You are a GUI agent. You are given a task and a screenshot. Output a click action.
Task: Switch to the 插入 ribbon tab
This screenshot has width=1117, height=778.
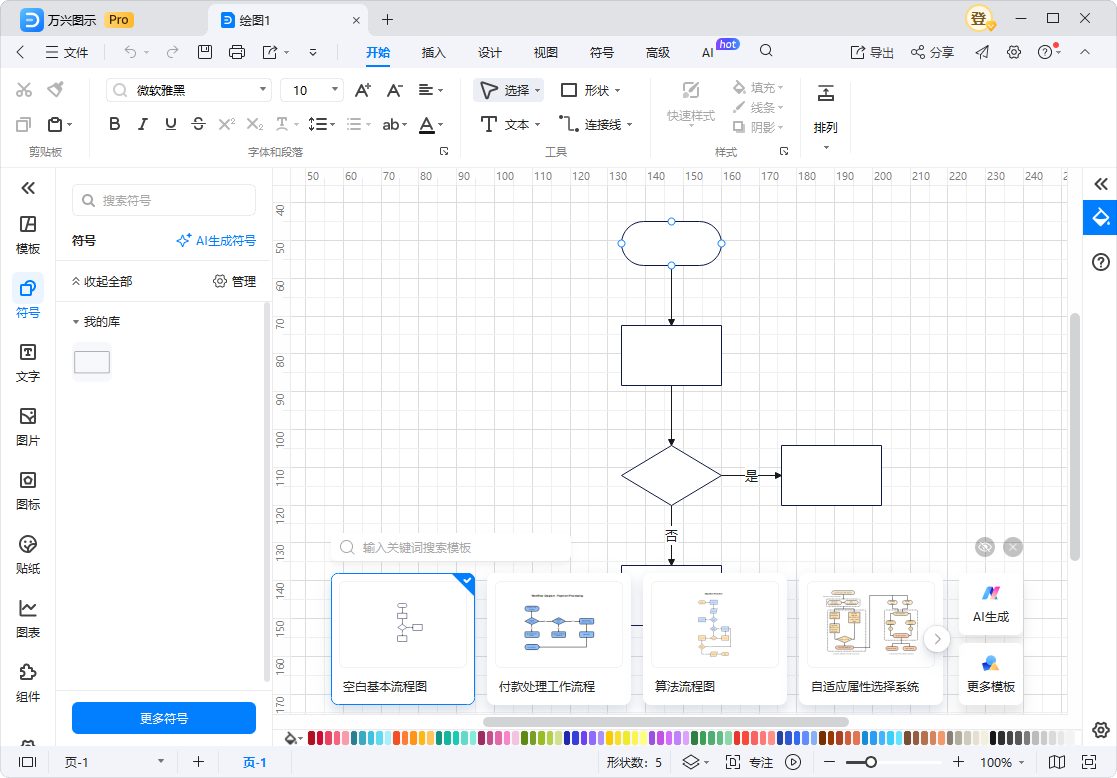(x=433, y=52)
